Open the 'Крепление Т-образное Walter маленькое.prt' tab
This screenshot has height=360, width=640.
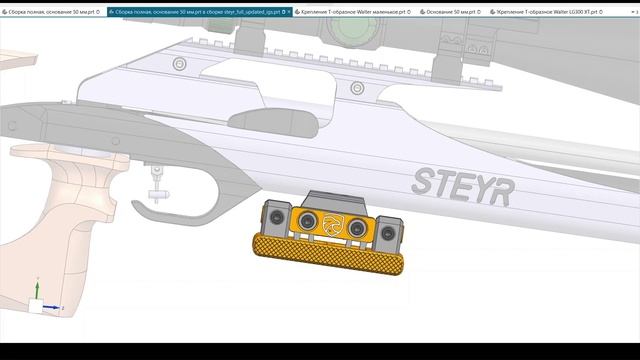[353, 12]
